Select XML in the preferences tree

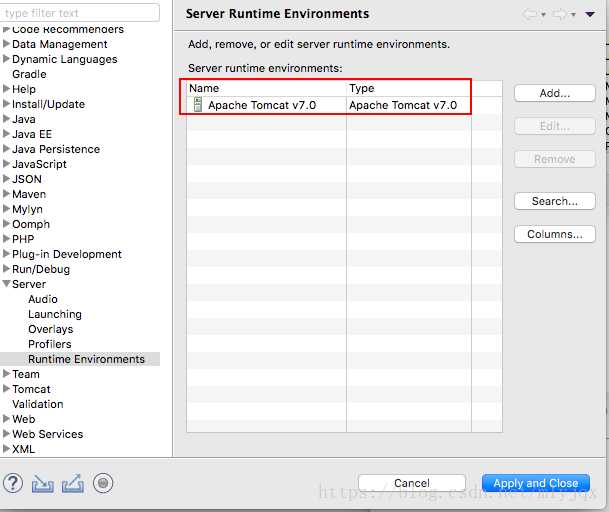coord(23,449)
